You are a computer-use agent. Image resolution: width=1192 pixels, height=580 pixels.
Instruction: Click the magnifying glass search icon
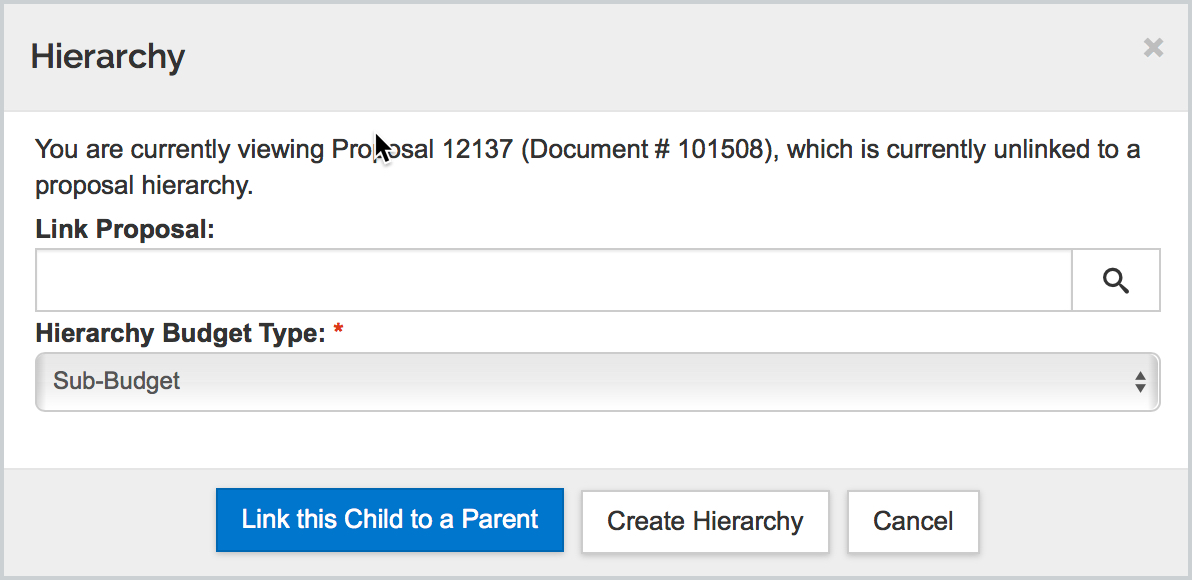click(1116, 281)
